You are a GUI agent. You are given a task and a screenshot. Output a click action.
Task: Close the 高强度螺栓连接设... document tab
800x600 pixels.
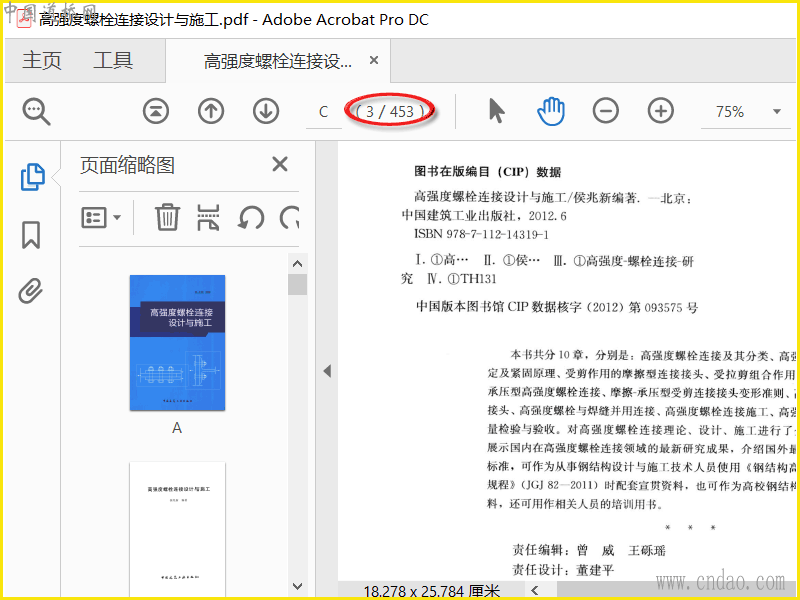(374, 61)
